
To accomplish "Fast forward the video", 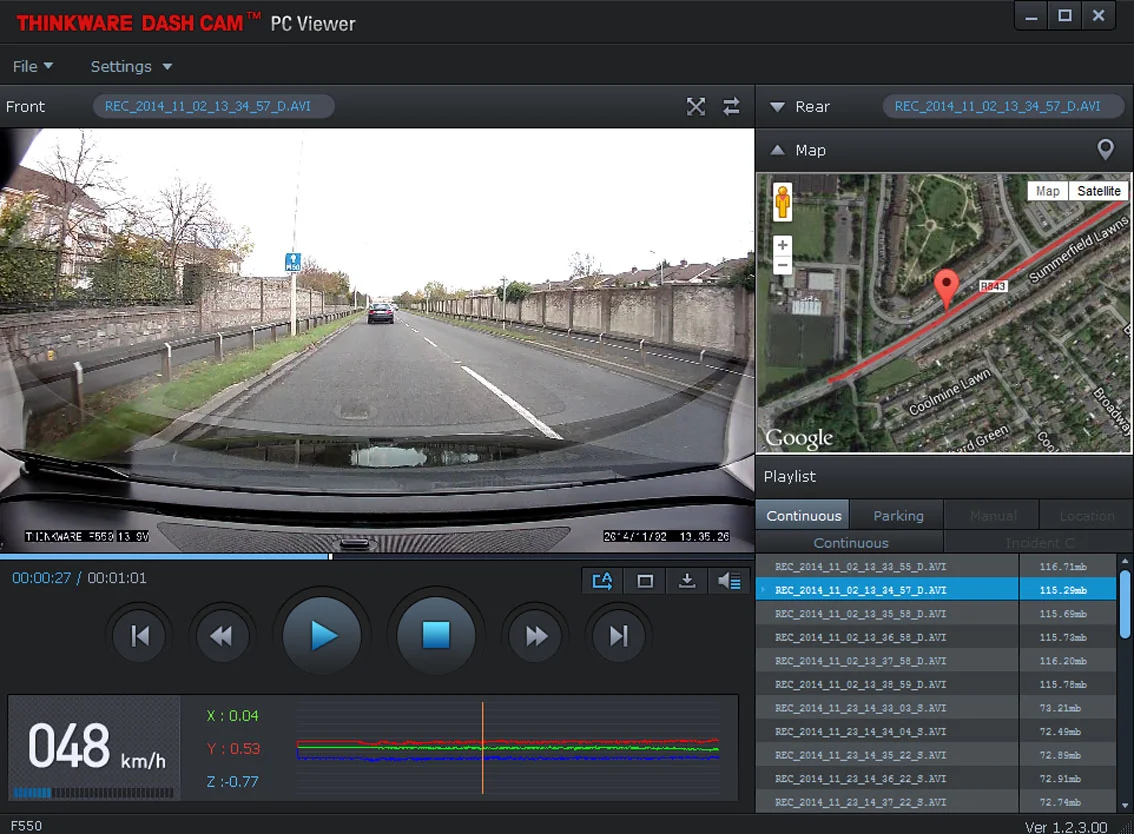I will (x=536, y=636).
